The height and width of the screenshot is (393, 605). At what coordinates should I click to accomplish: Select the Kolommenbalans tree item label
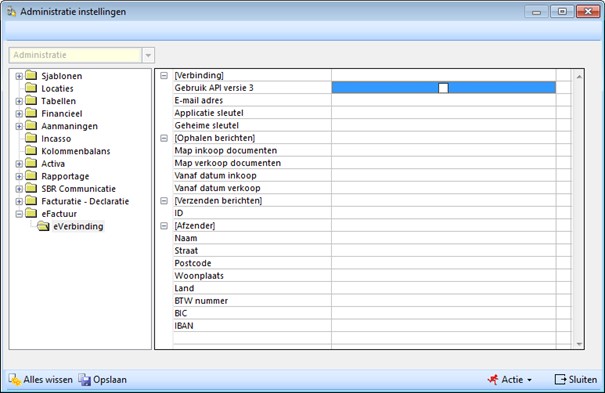(76, 151)
